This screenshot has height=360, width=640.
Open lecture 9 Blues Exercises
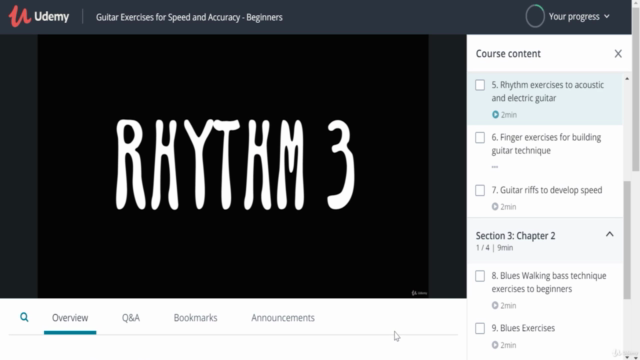pyautogui.click(x=545, y=336)
